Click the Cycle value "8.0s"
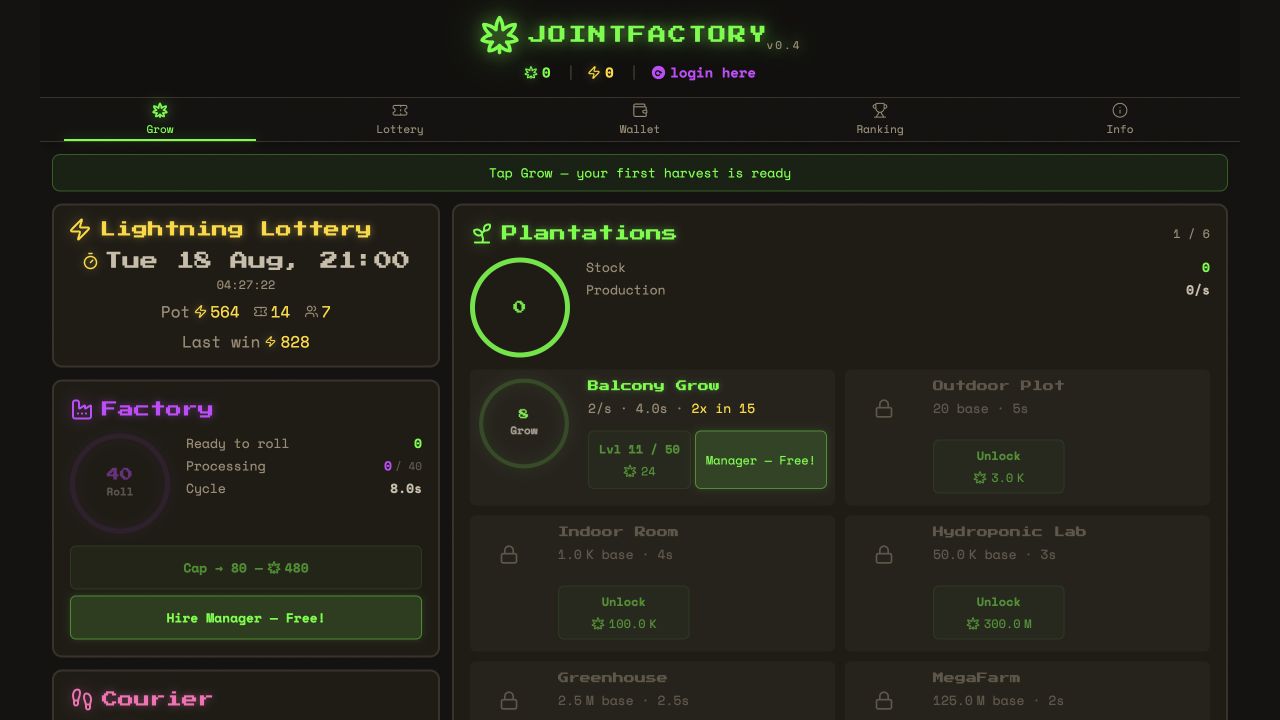Viewport: 1280px width, 720px height. (x=406, y=489)
